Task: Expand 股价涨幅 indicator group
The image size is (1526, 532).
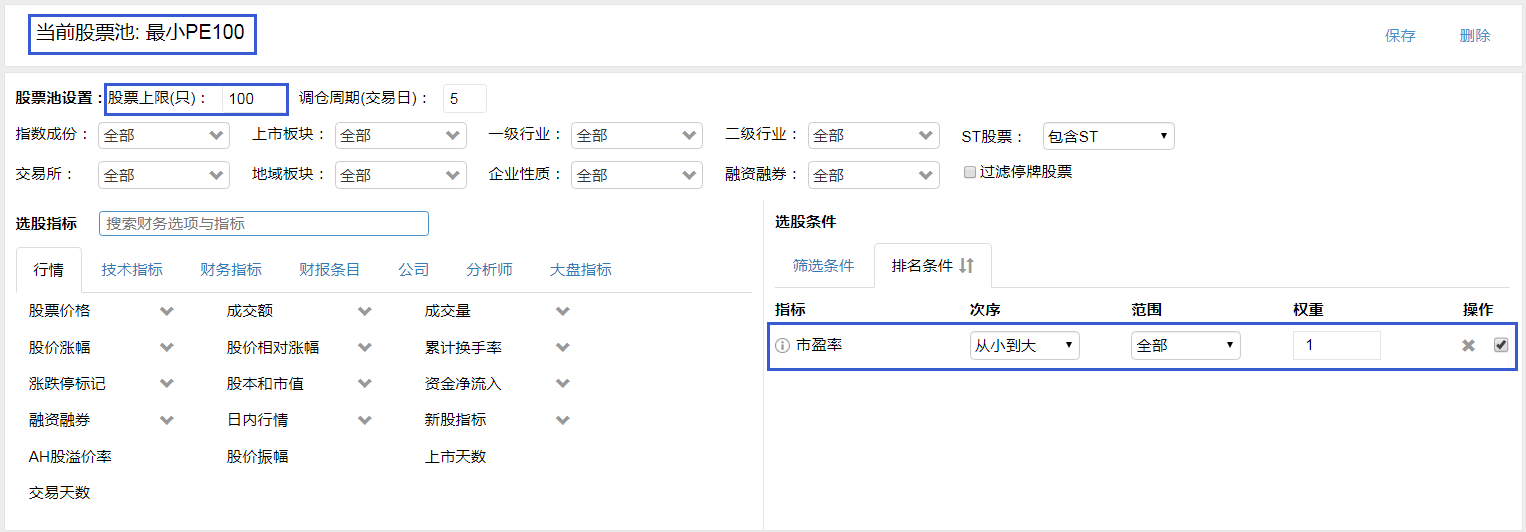Action: [x=167, y=347]
